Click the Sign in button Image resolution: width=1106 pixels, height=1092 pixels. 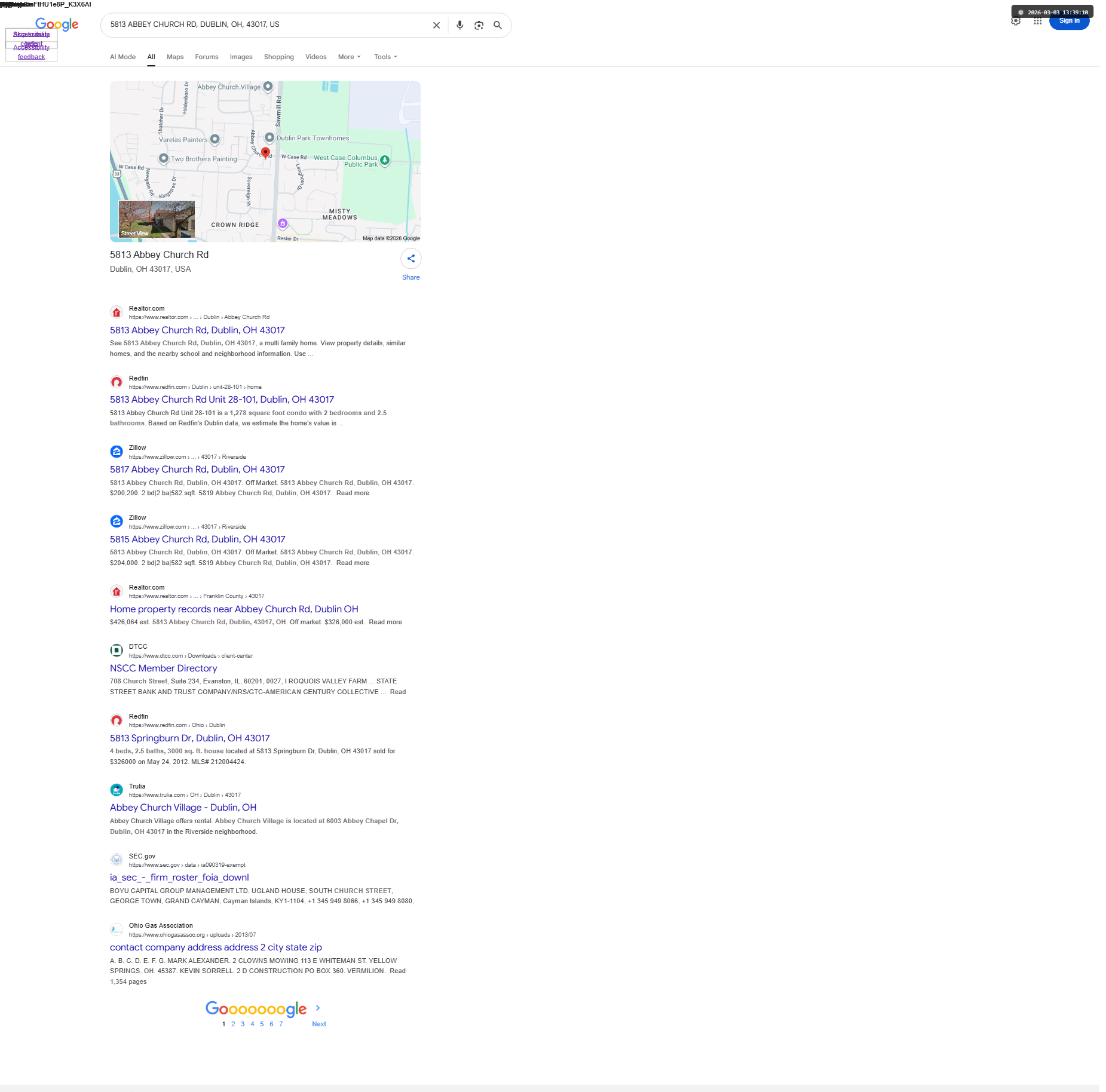pyautogui.click(x=1069, y=21)
